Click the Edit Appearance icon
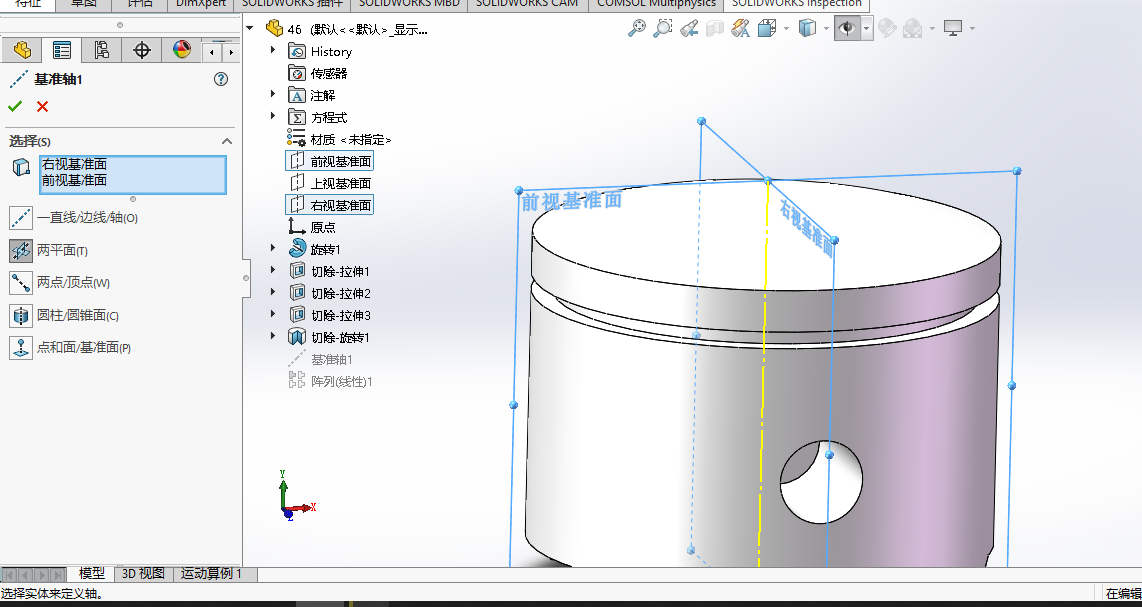The image size is (1142, 607). [886, 28]
